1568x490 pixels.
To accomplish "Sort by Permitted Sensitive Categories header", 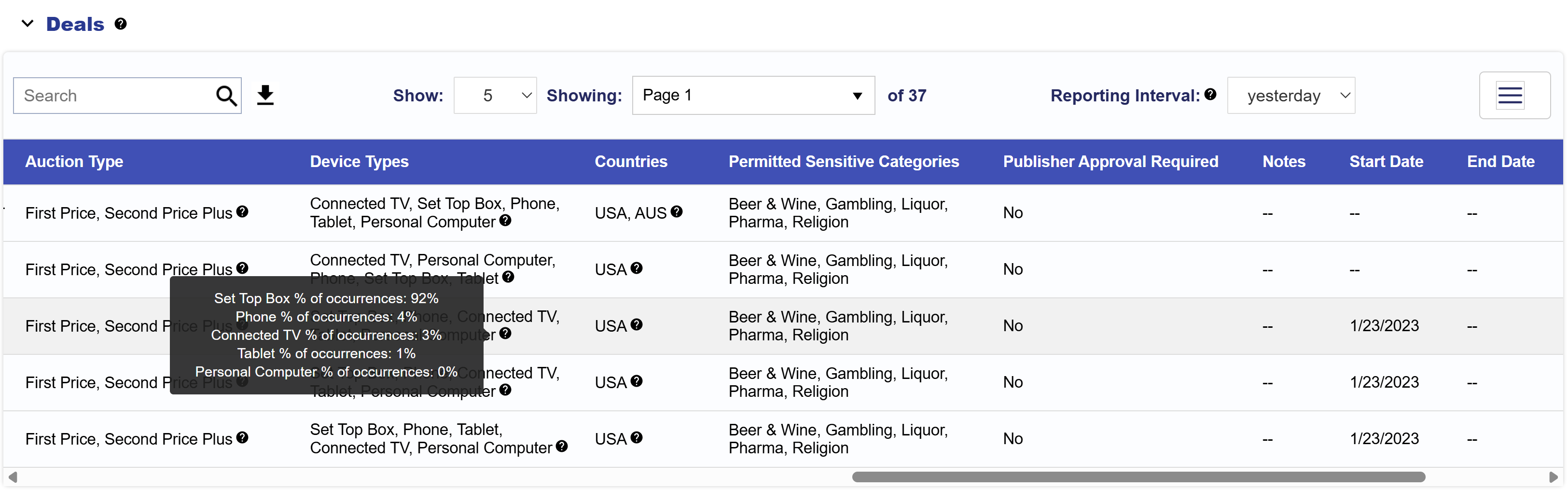I will click(x=844, y=161).
